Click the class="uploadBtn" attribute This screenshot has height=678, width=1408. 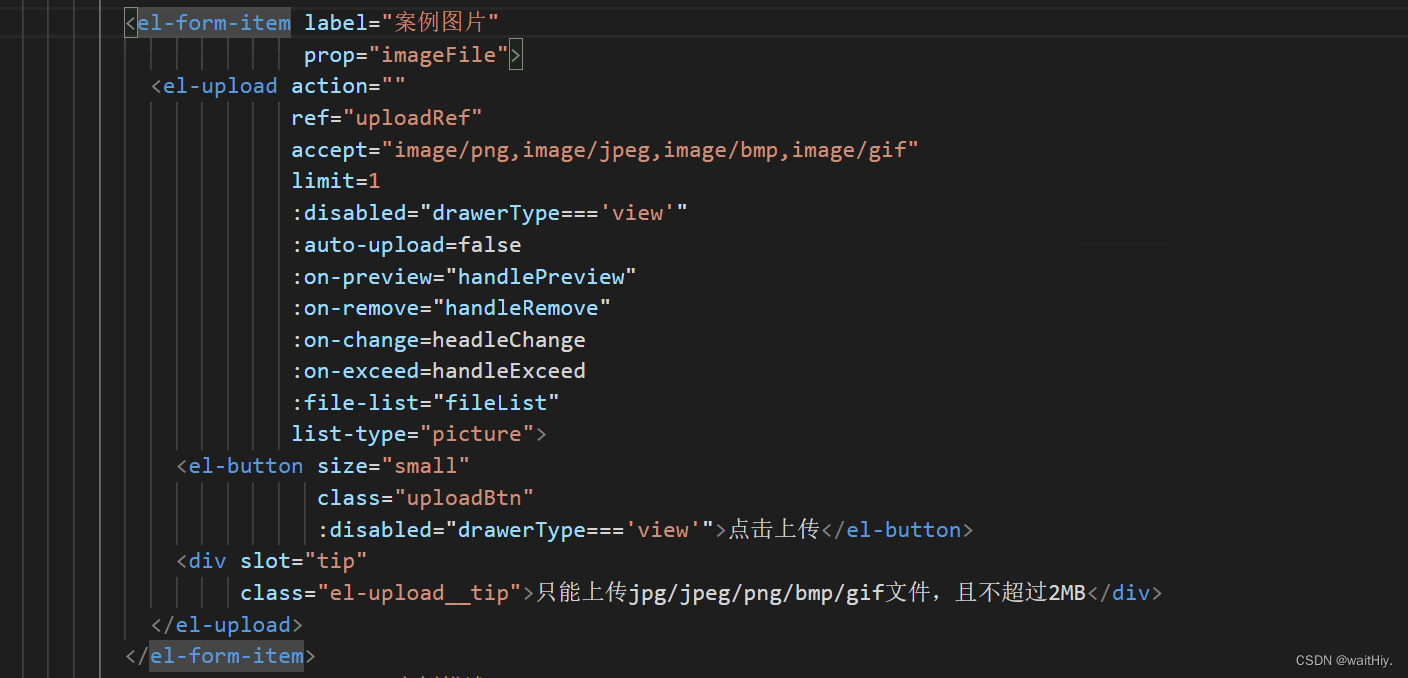pos(425,498)
